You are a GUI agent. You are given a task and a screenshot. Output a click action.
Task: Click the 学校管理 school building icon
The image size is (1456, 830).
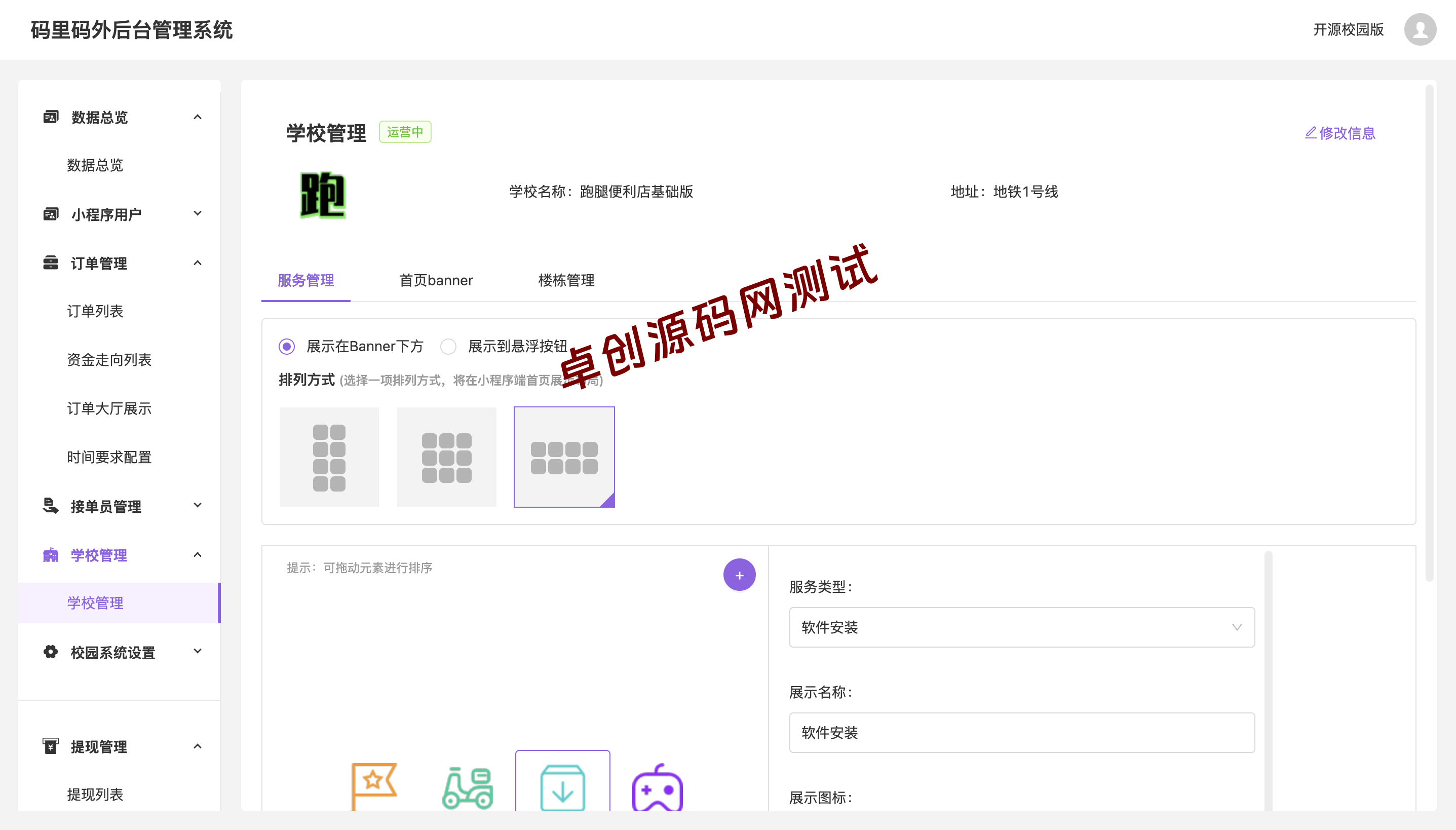click(x=51, y=555)
